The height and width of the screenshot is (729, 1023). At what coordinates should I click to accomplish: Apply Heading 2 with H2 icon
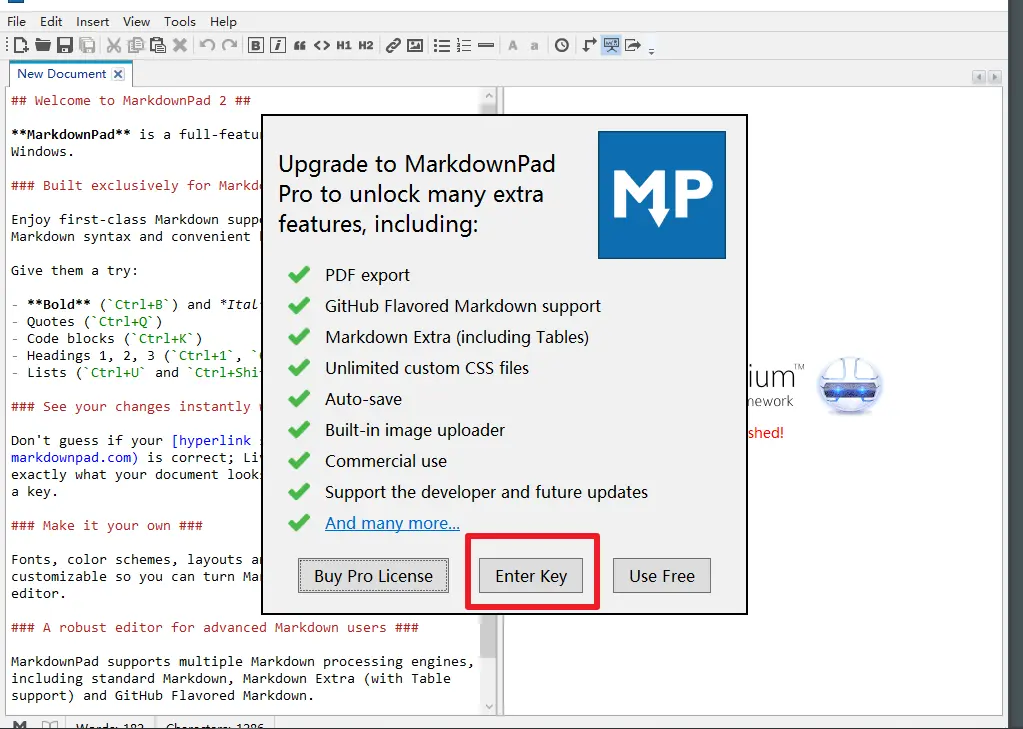point(366,45)
